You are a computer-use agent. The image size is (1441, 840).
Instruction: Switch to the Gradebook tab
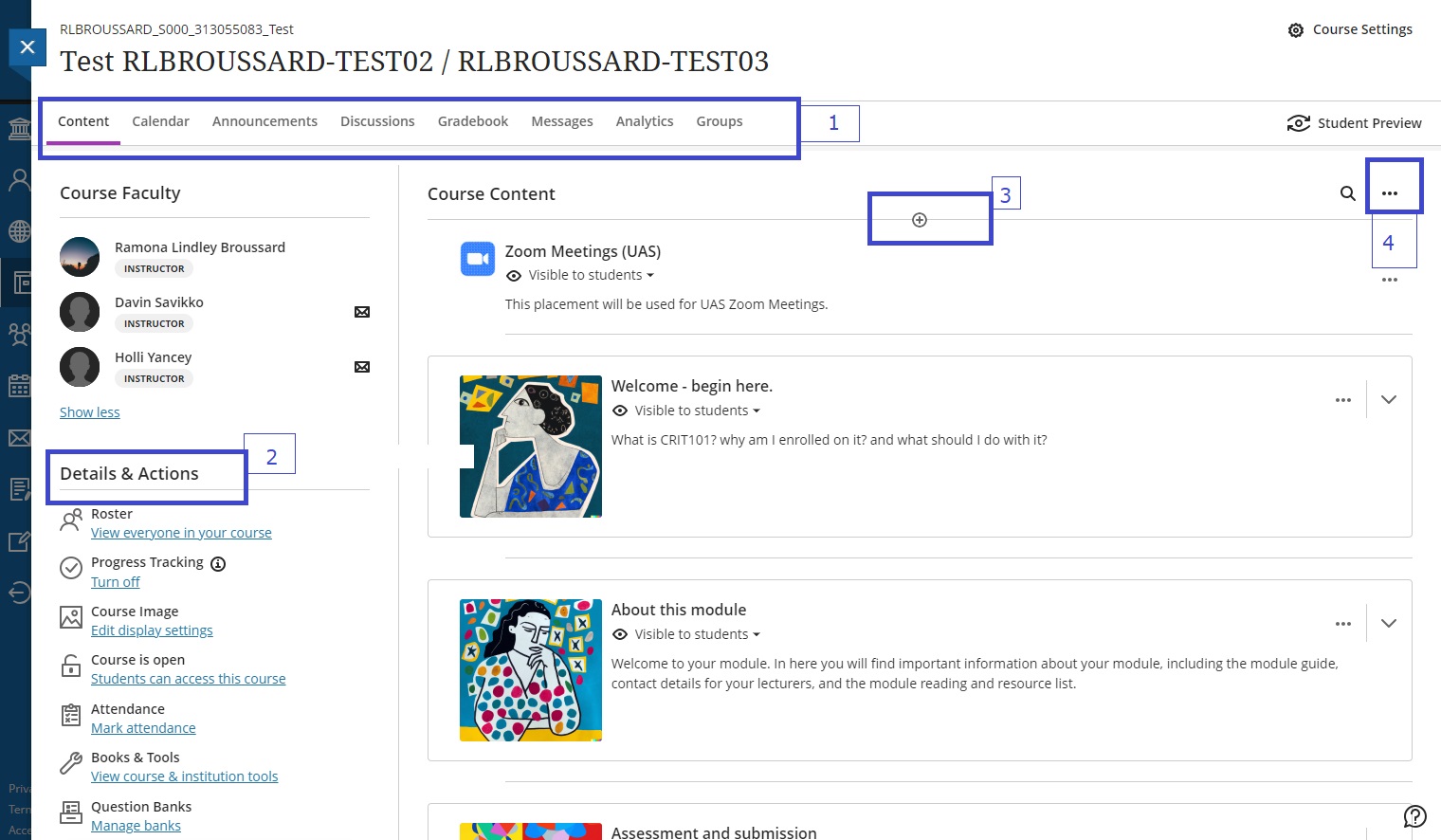(x=472, y=121)
